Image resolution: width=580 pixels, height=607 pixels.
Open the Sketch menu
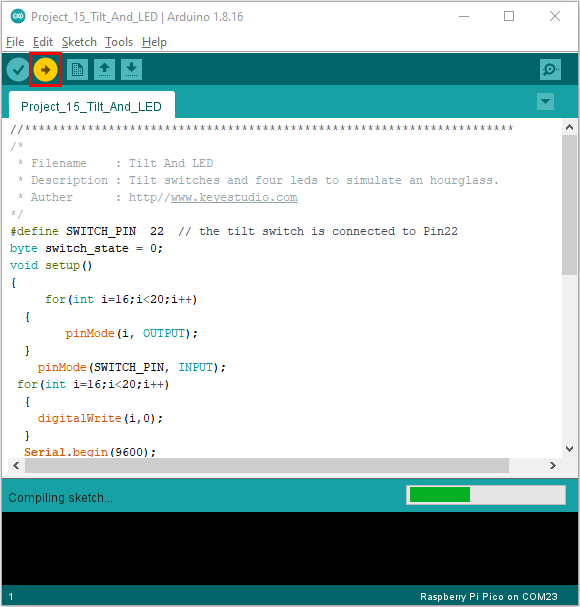[79, 42]
